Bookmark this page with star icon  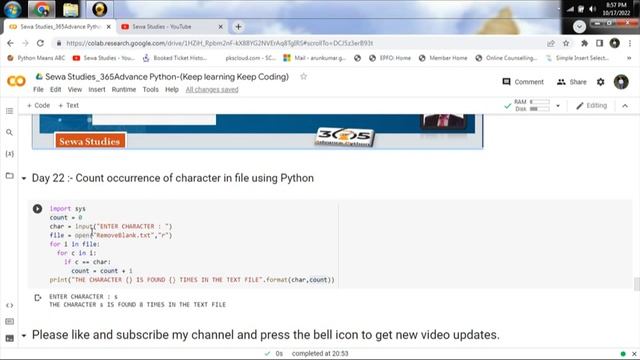[566, 43]
